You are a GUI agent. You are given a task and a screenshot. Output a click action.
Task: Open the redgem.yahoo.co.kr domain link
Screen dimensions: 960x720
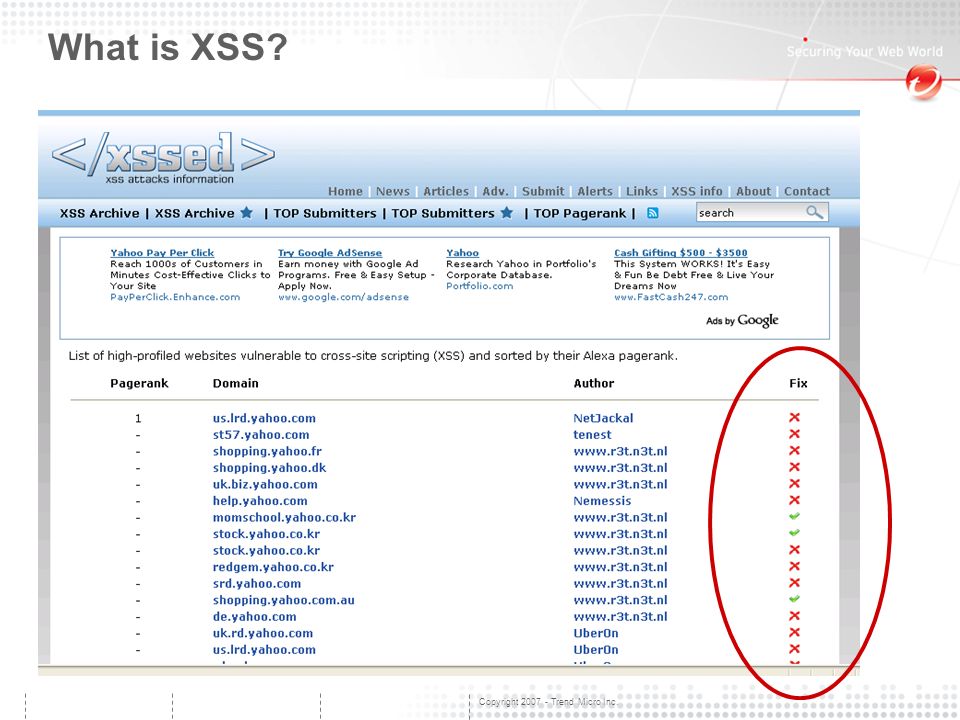(x=273, y=567)
